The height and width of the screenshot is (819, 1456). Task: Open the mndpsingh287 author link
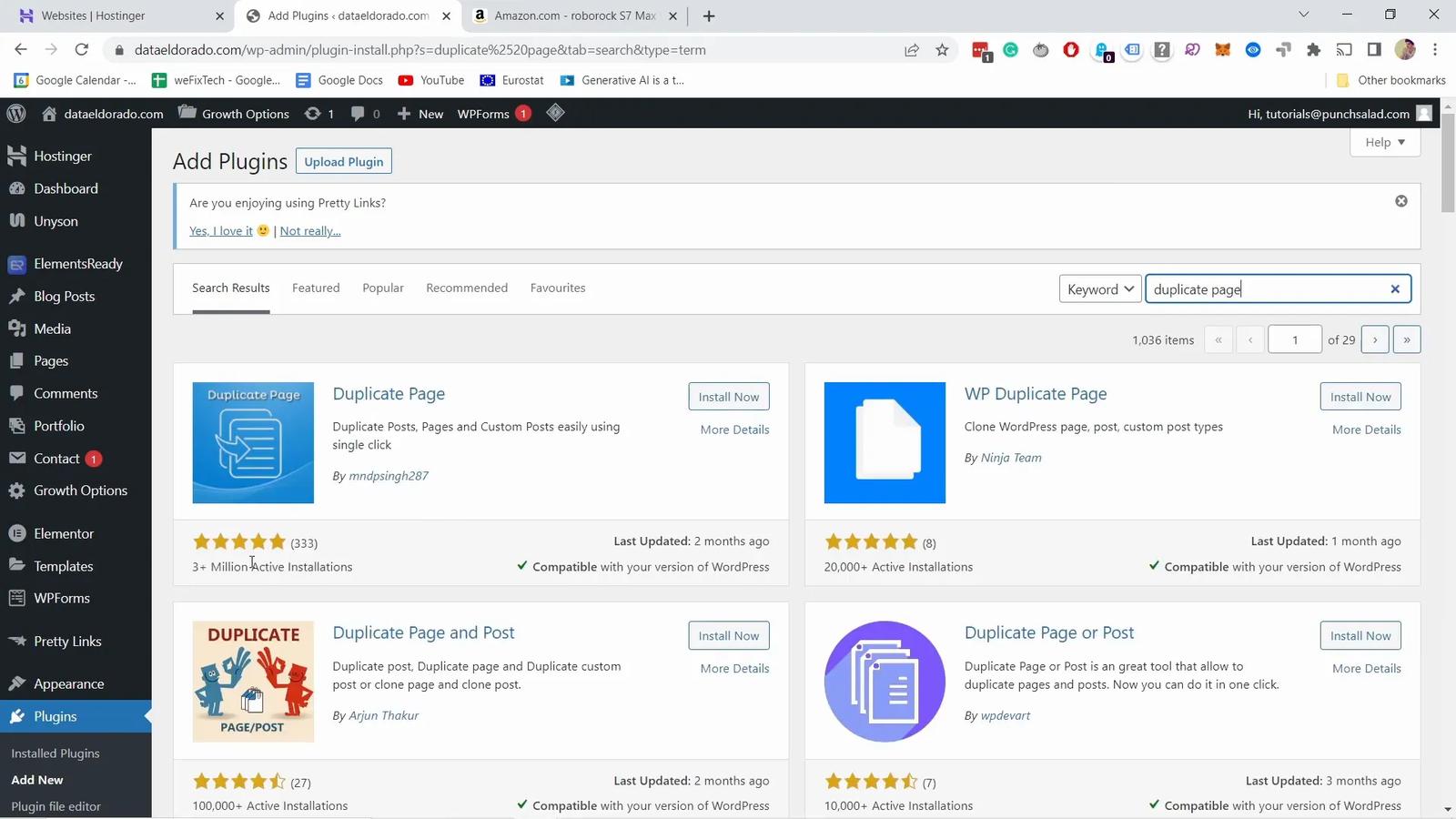click(x=389, y=476)
